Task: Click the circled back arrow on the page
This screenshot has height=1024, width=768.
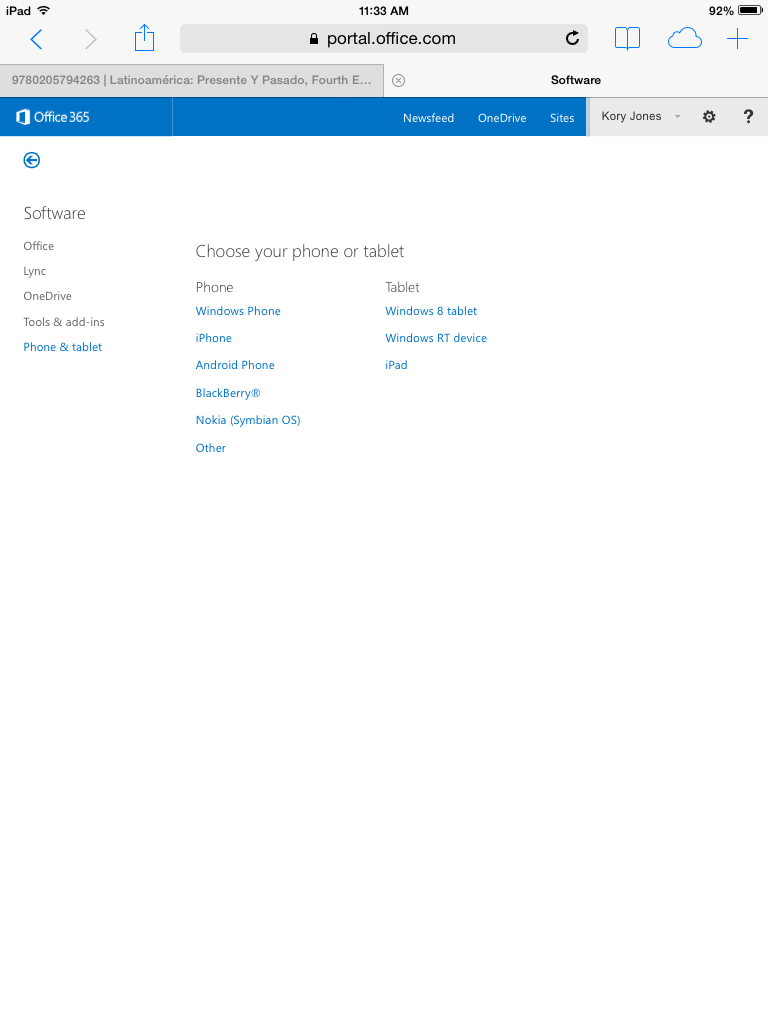Action: (31, 160)
